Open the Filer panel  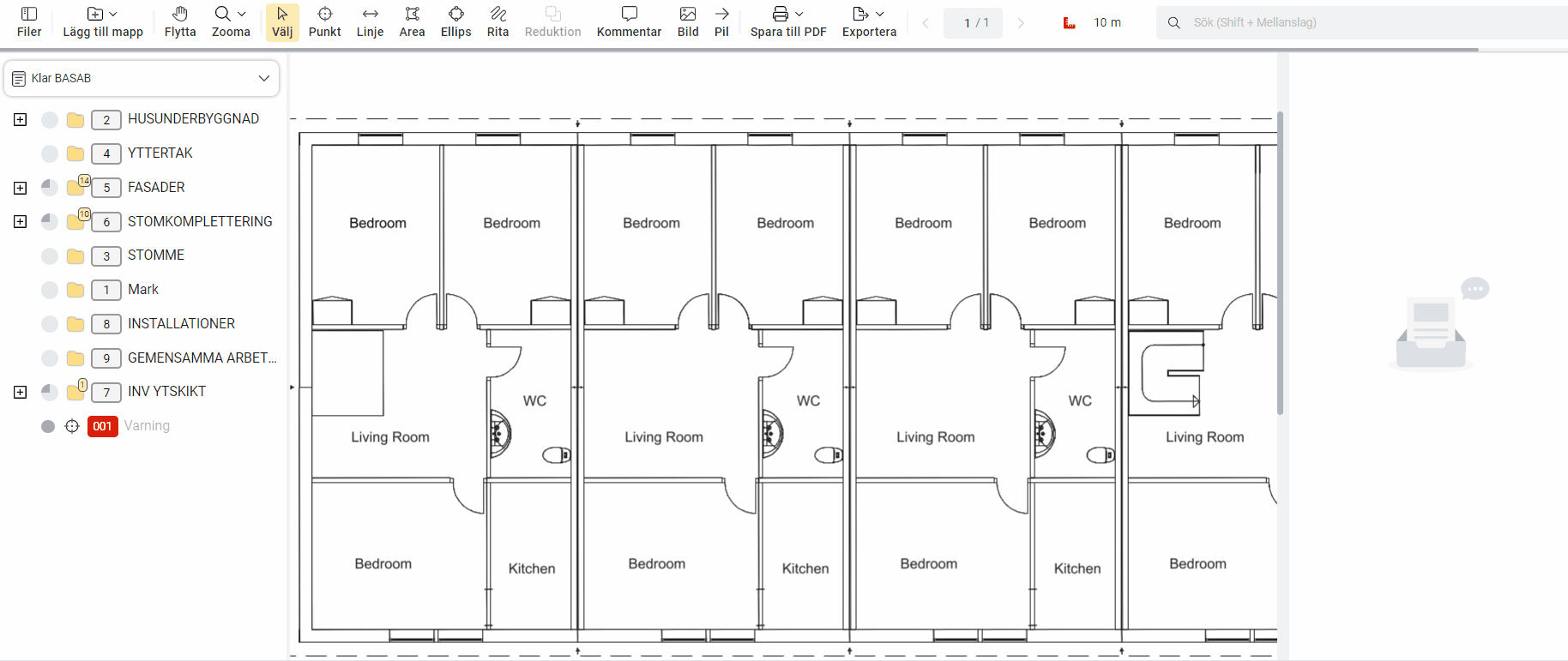click(x=29, y=22)
